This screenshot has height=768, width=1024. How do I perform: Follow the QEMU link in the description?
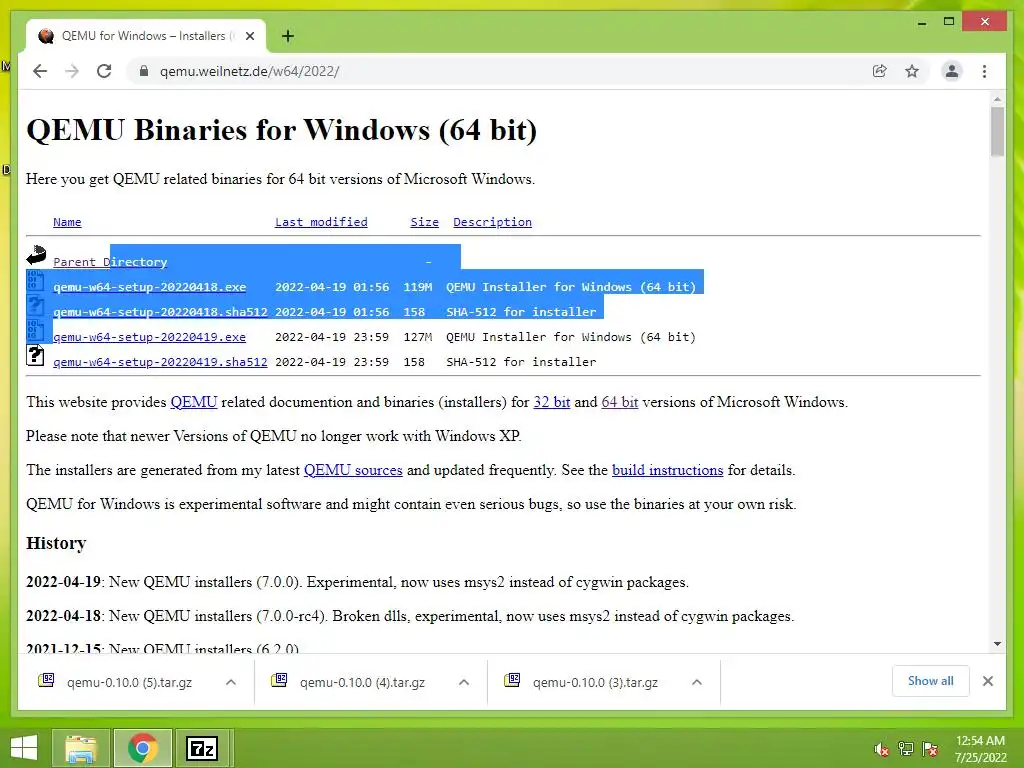pos(194,402)
